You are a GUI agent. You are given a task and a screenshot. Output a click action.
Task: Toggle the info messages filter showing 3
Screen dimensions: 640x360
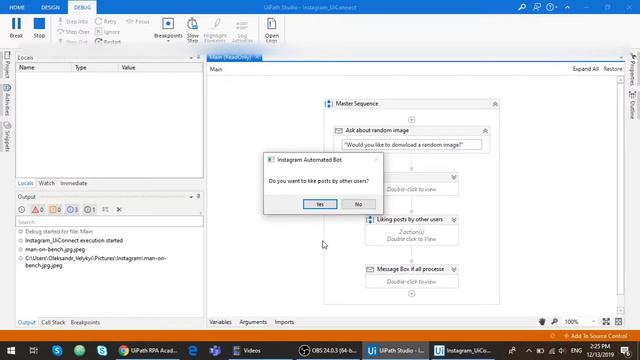[72, 209]
